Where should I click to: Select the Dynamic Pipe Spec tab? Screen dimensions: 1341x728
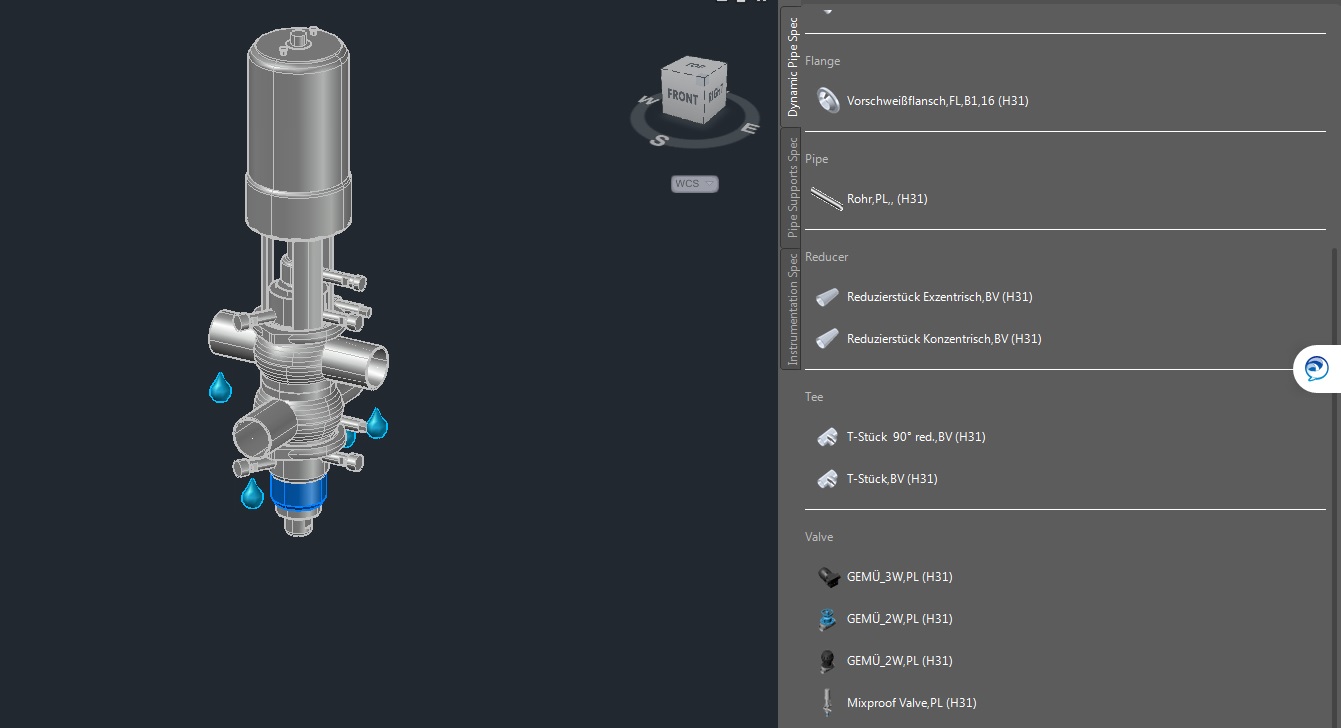tap(791, 64)
